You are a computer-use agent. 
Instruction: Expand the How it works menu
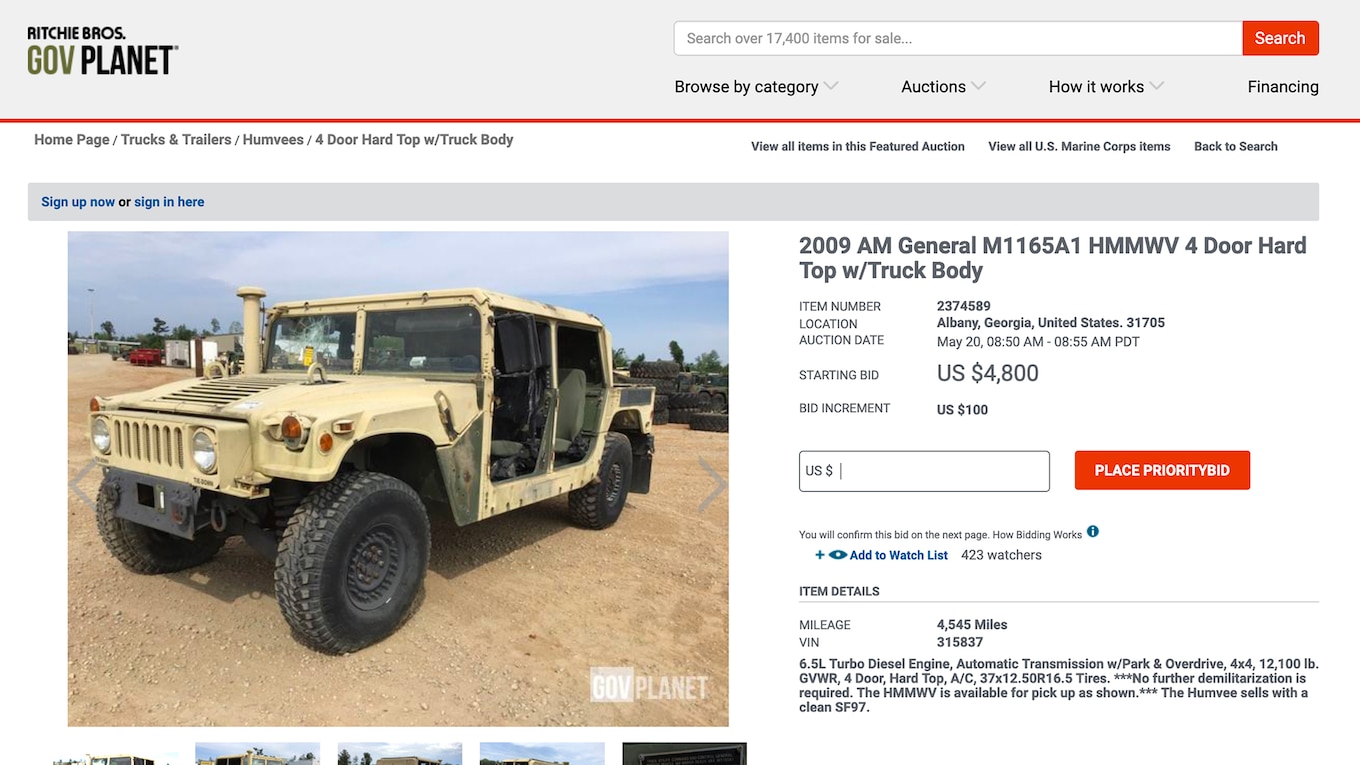click(1106, 87)
